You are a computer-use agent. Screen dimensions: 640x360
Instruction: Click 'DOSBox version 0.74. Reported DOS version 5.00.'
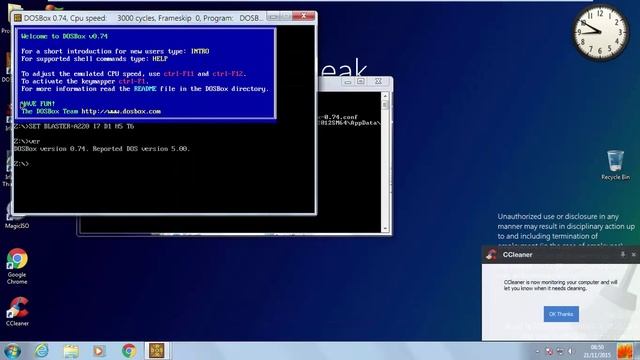click(102, 149)
